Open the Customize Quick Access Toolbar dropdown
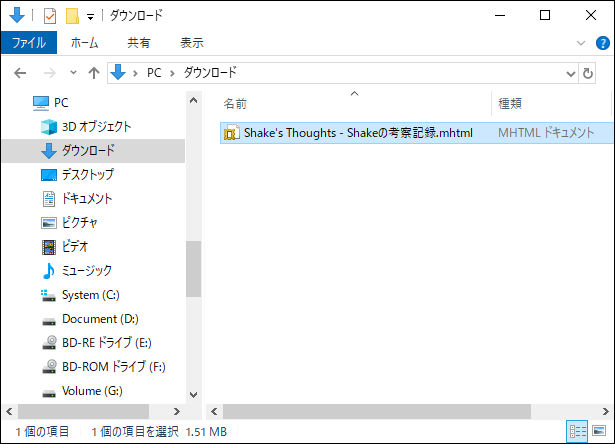The height and width of the screenshot is (444, 615). tap(91, 17)
